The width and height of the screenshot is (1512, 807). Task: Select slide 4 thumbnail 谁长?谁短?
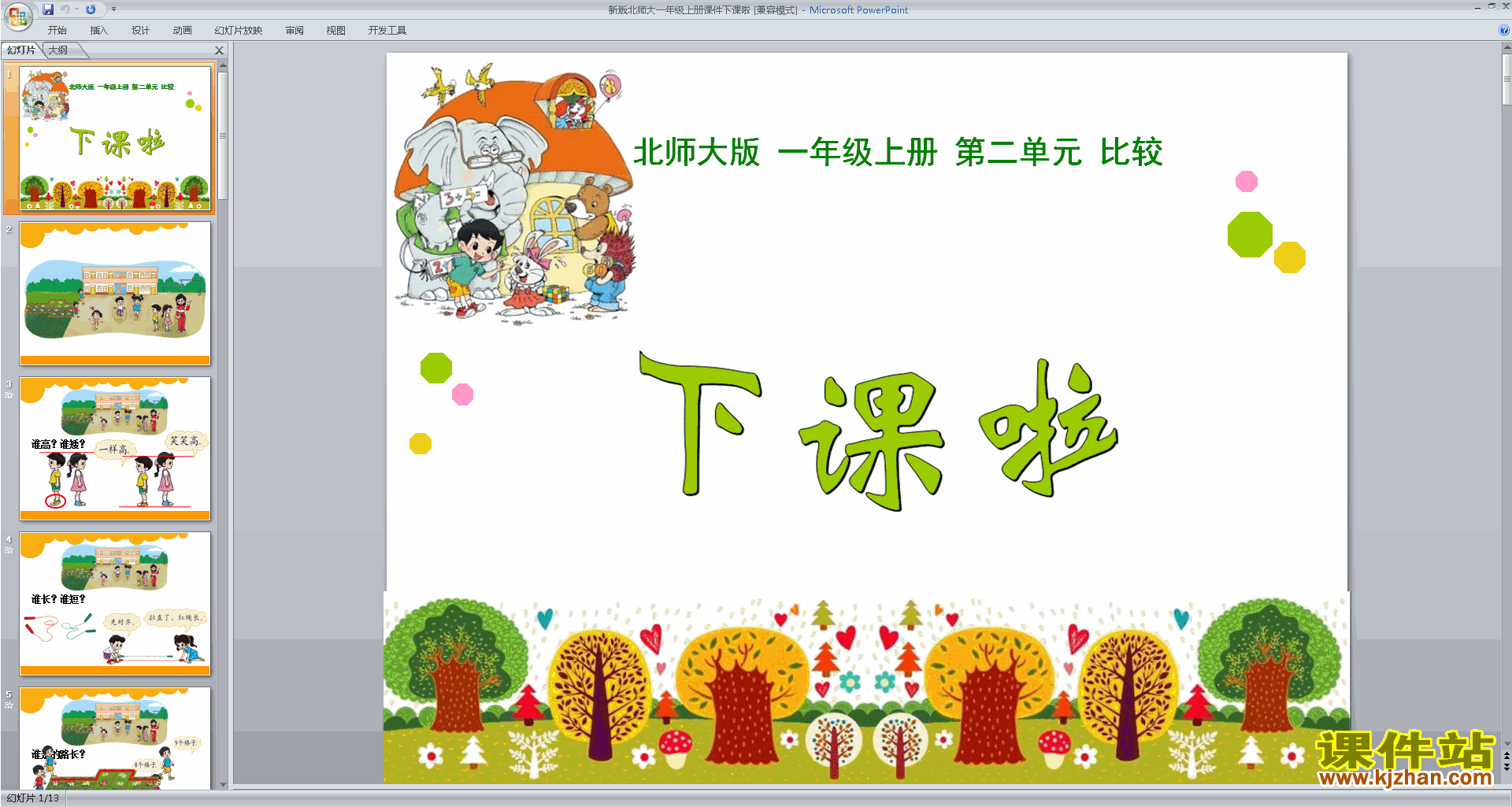pos(115,604)
